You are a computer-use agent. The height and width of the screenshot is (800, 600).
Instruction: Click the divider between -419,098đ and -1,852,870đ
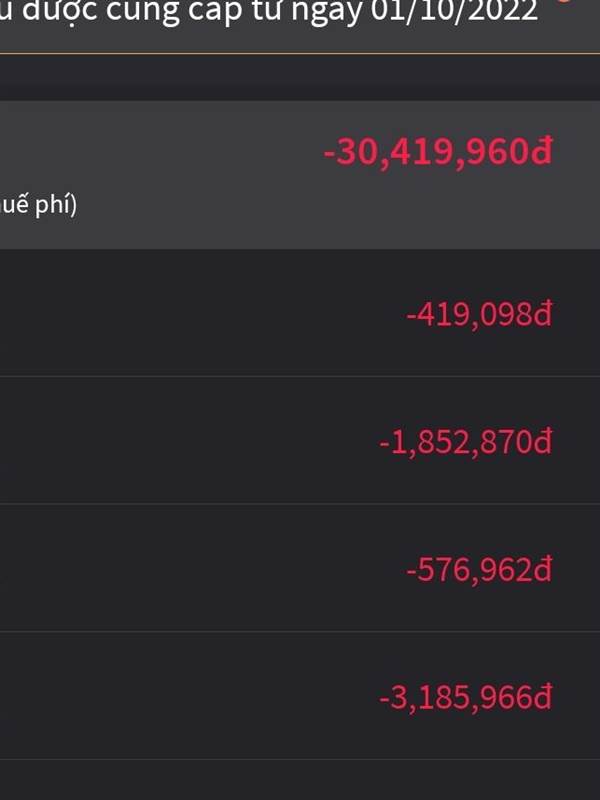[x=300, y=377]
